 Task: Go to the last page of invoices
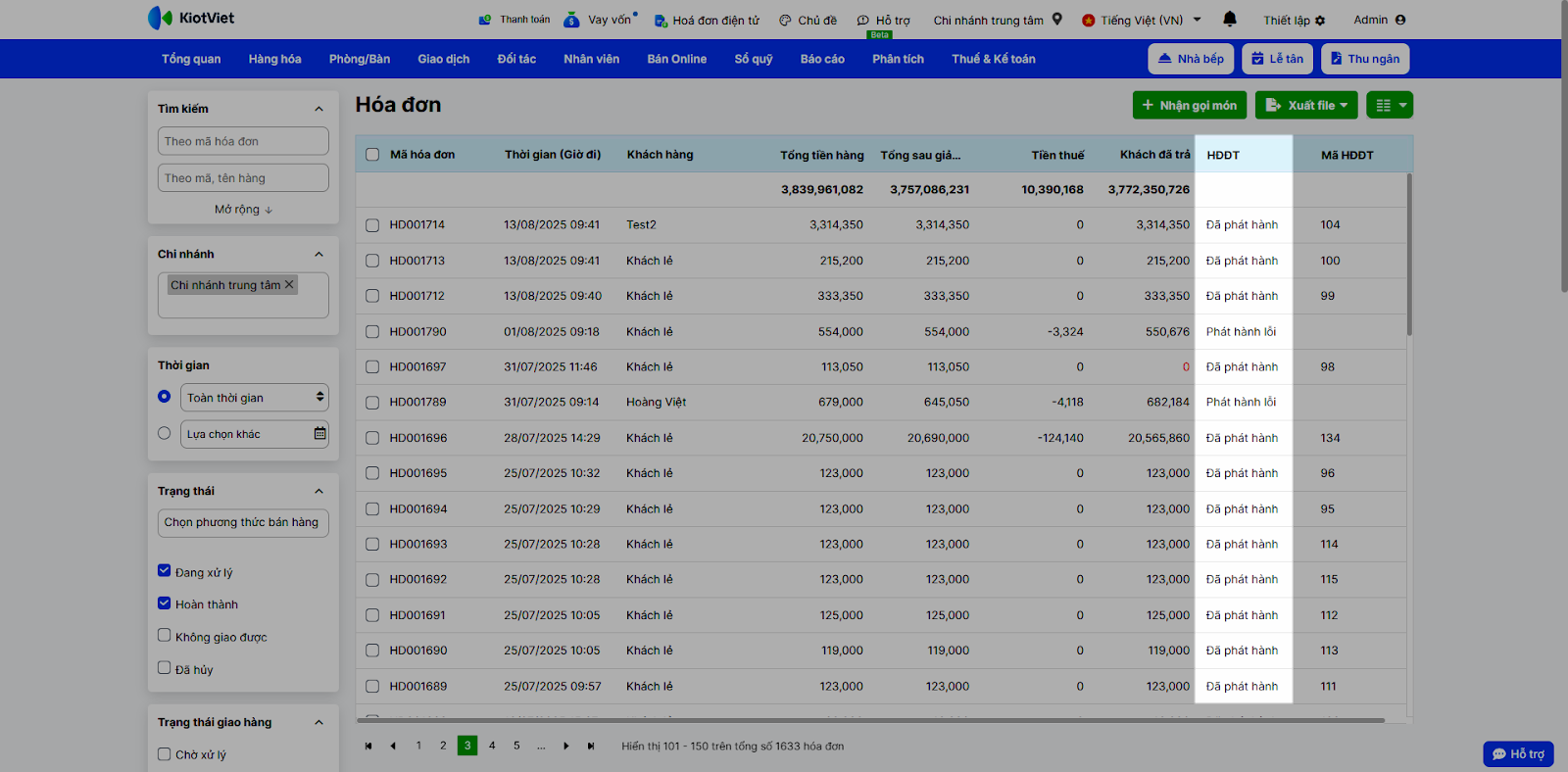[x=591, y=747]
